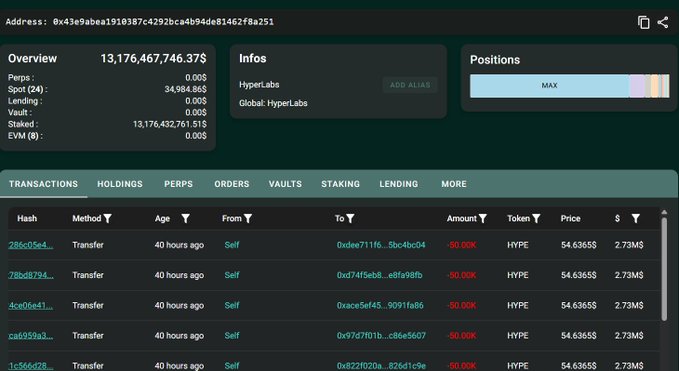679x371 pixels.
Task: Click Self in the 78bd8794 row
Action: pyautogui.click(x=232, y=275)
